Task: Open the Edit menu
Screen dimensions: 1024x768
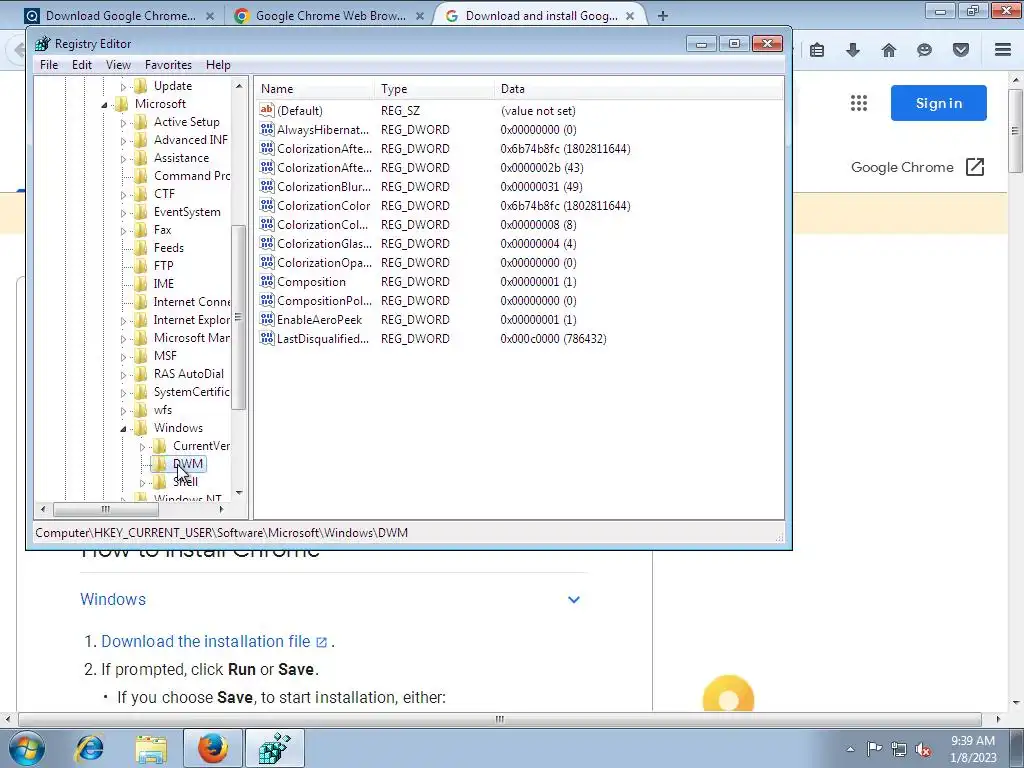Action: (82, 65)
